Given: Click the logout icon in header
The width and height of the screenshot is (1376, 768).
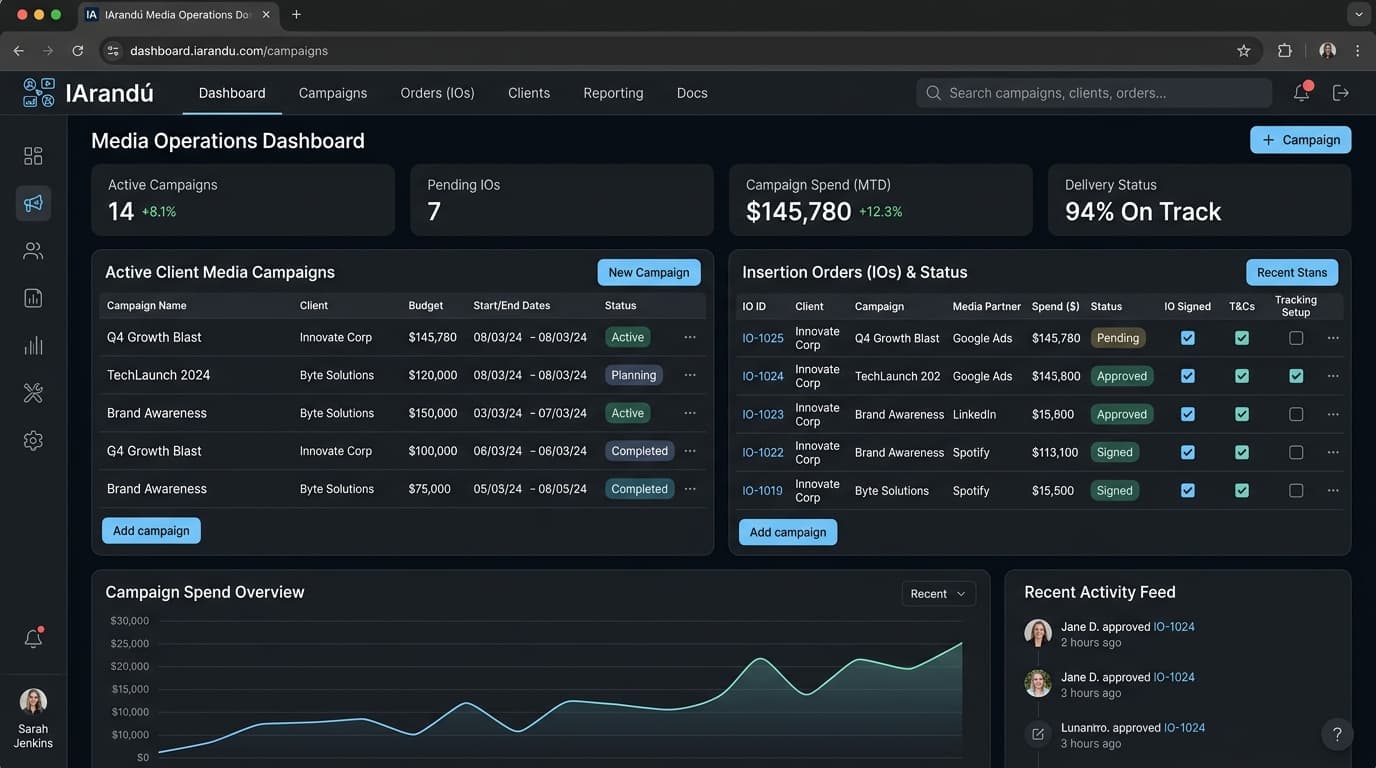Looking at the screenshot, I should [x=1341, y=93].
